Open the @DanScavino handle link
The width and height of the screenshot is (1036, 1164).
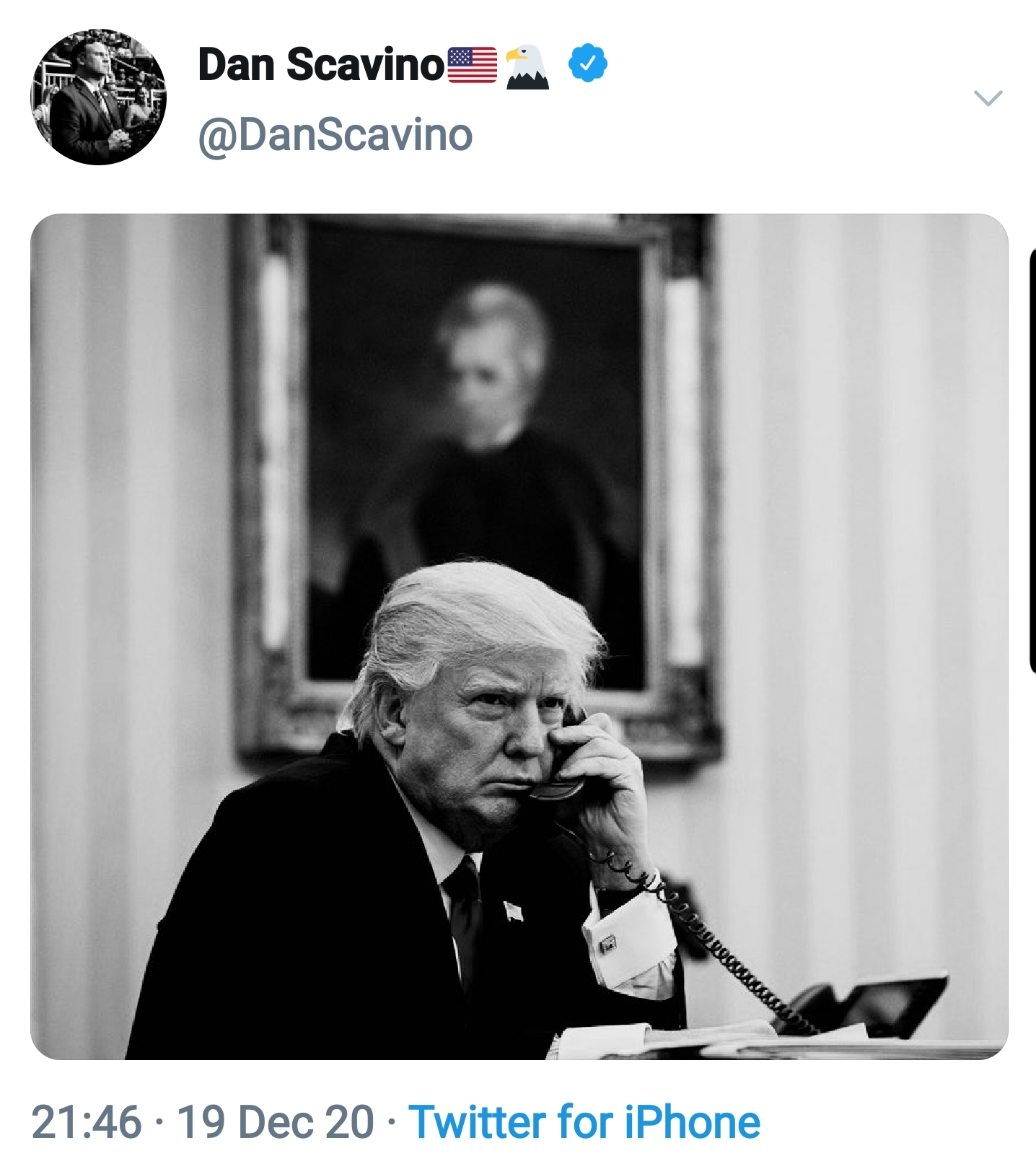[335, 135]
